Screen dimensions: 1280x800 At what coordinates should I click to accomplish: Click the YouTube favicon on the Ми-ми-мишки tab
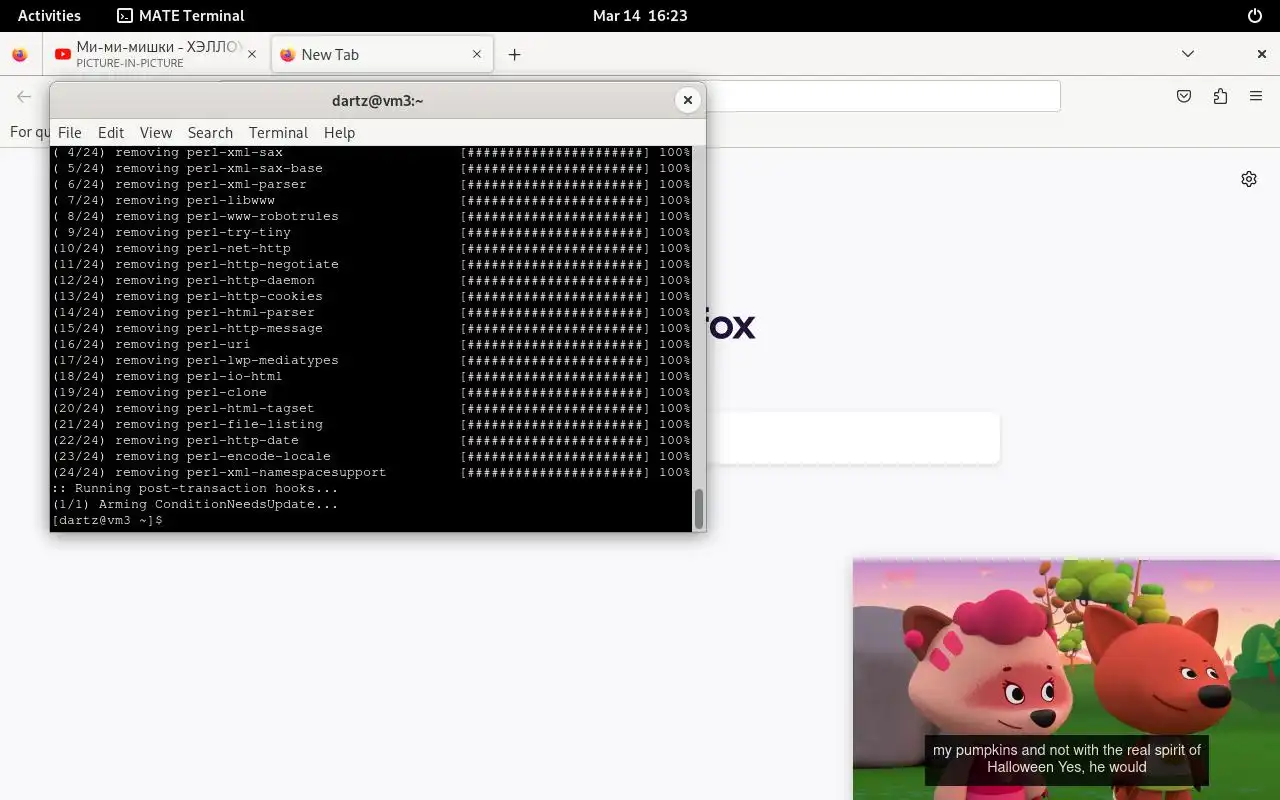tap(63, 54)
